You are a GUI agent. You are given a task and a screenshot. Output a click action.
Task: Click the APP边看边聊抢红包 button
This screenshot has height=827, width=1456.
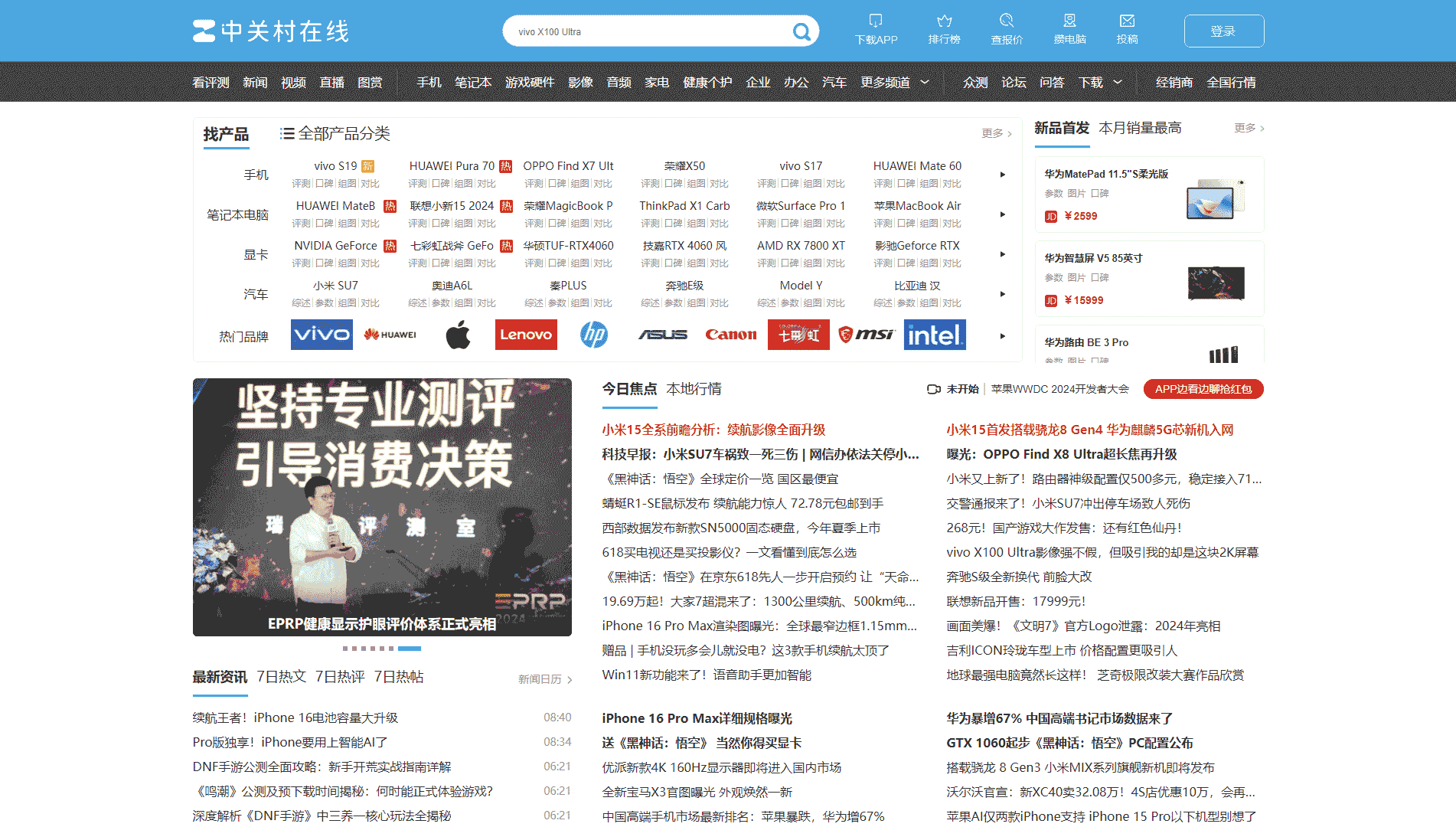1203,389
